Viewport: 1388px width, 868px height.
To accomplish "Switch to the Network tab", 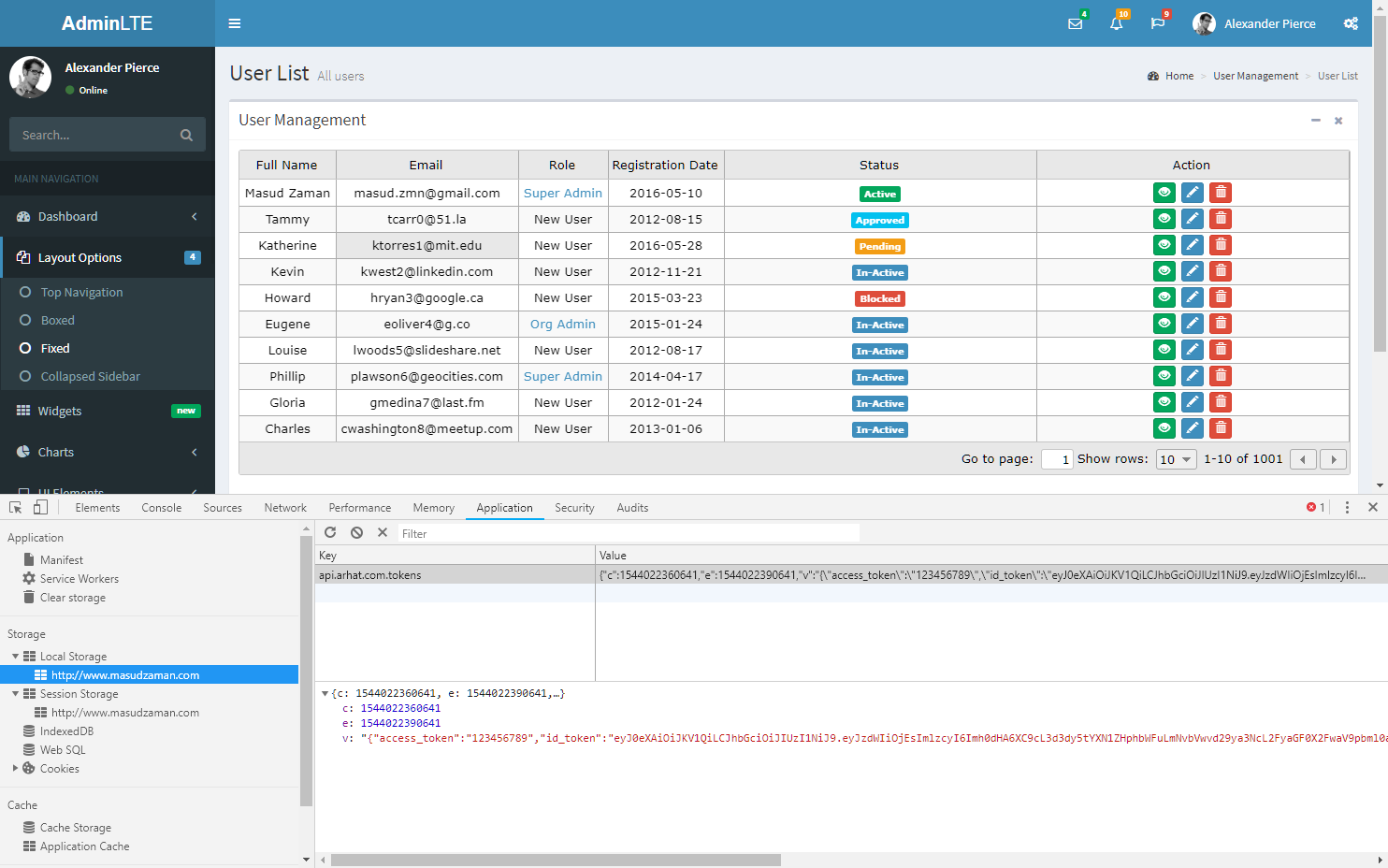I will point(285,508).
